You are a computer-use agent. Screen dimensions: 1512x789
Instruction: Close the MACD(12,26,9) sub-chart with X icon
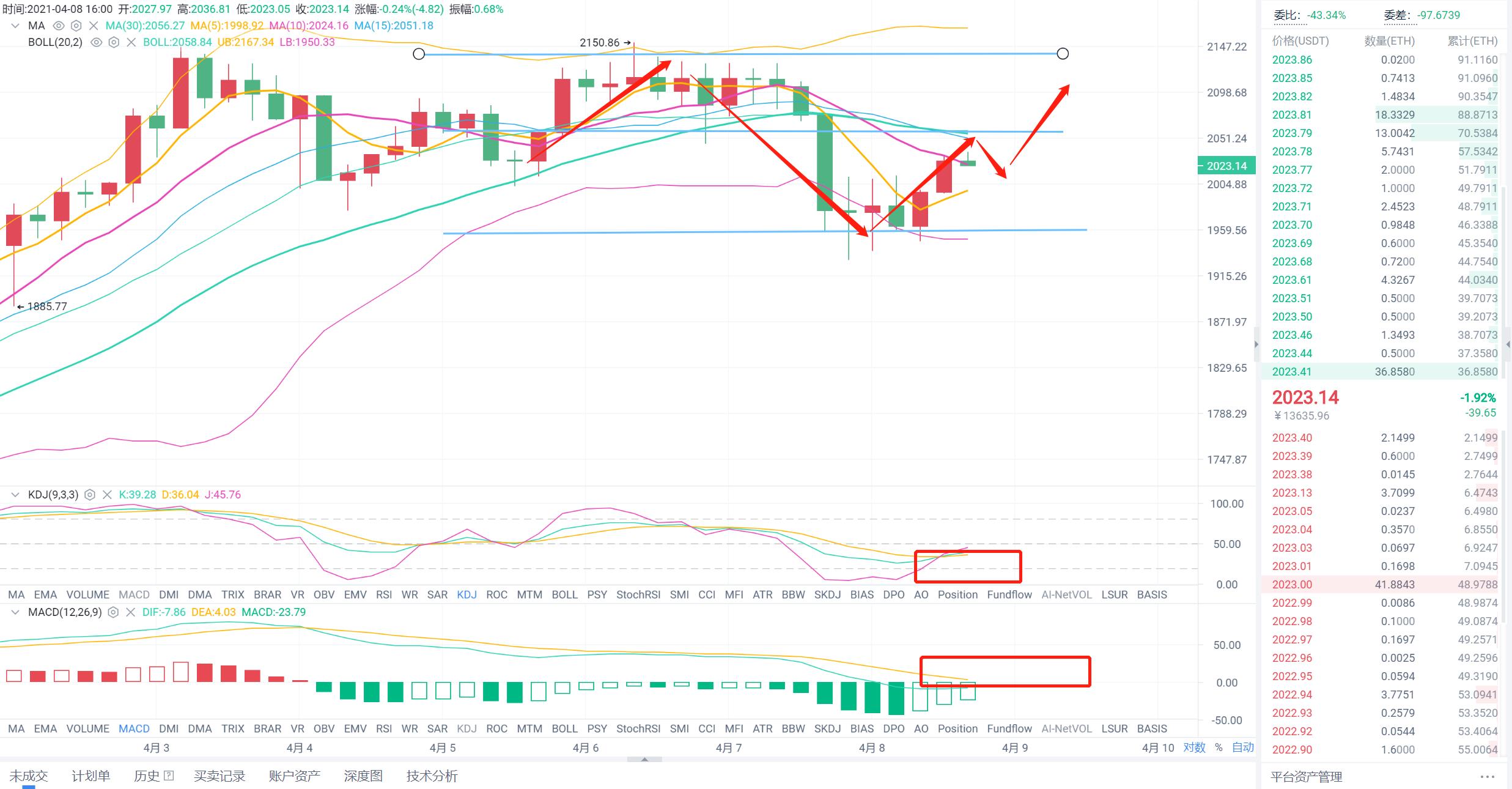[130, 612]
